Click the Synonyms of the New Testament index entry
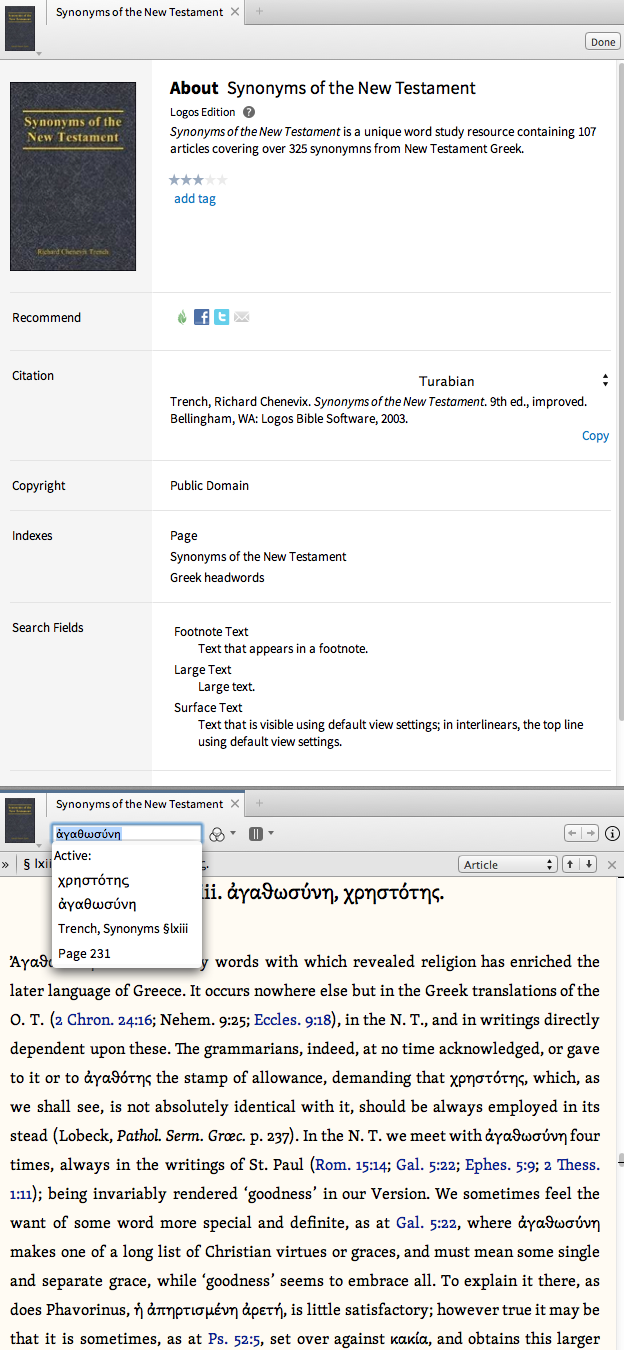Image resolution: width=624 pixels, height=1350 pixels. [x=258, y=556]
